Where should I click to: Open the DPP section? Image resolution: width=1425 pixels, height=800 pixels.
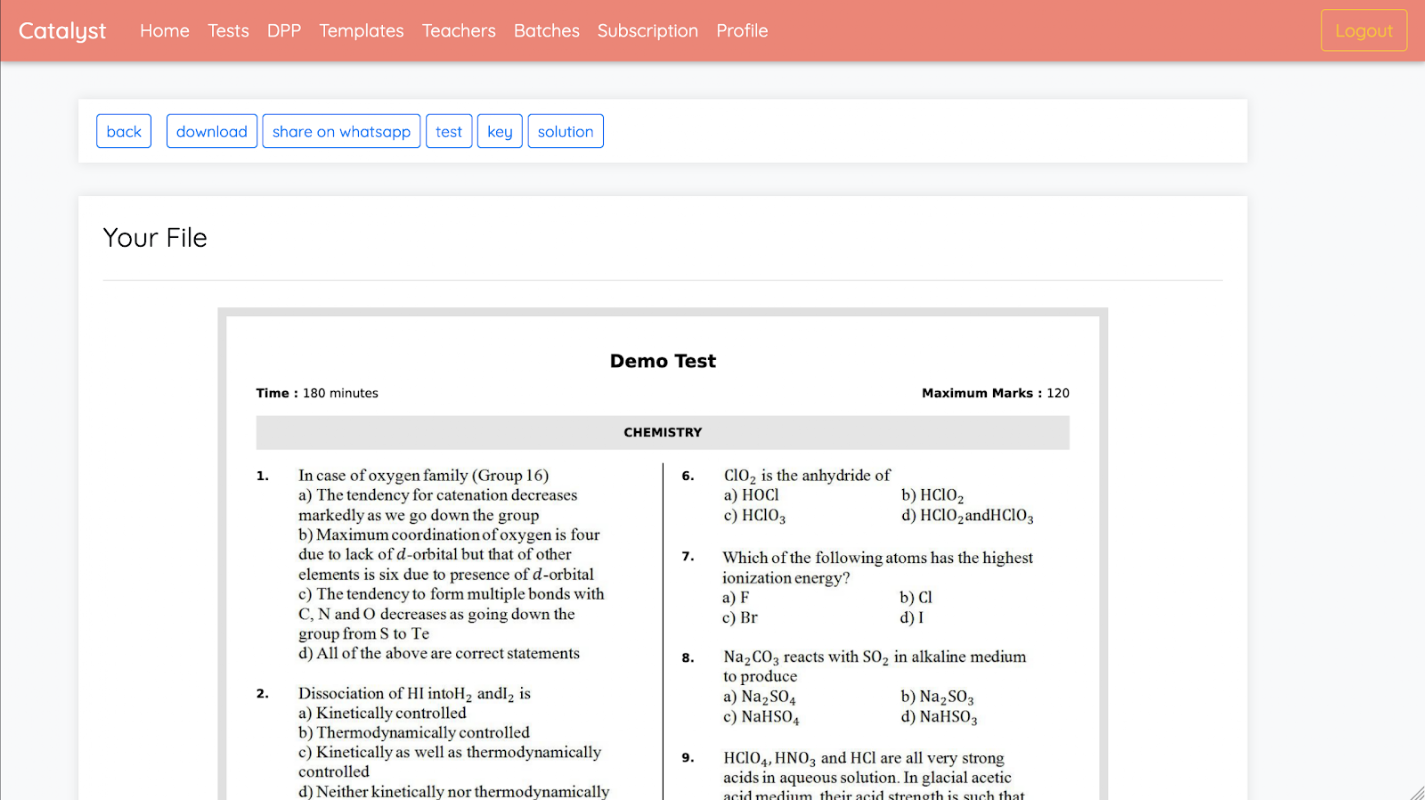pos(284,31)
